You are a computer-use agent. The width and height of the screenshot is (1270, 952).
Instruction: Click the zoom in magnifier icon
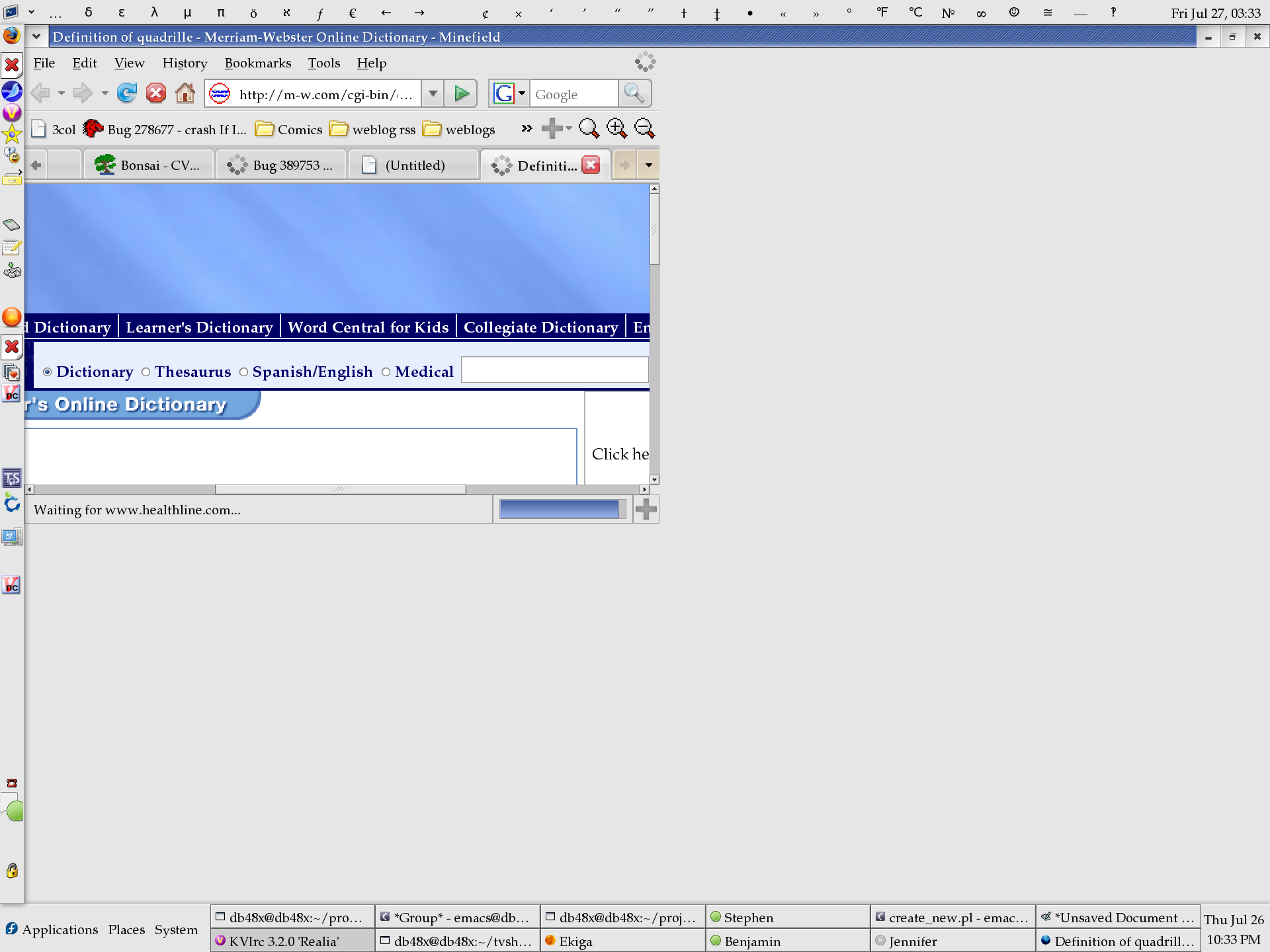point(616,128)
